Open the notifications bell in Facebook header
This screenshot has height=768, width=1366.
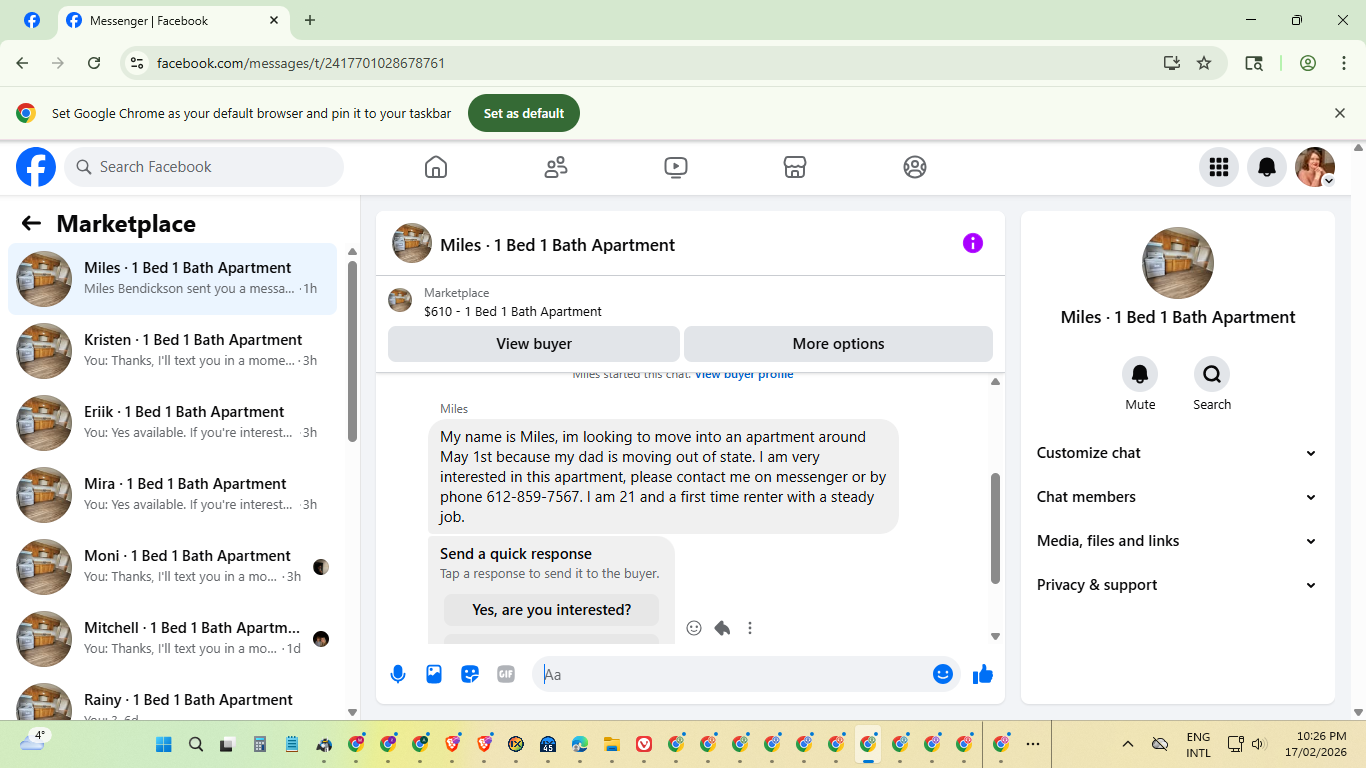click(1267, 167)
